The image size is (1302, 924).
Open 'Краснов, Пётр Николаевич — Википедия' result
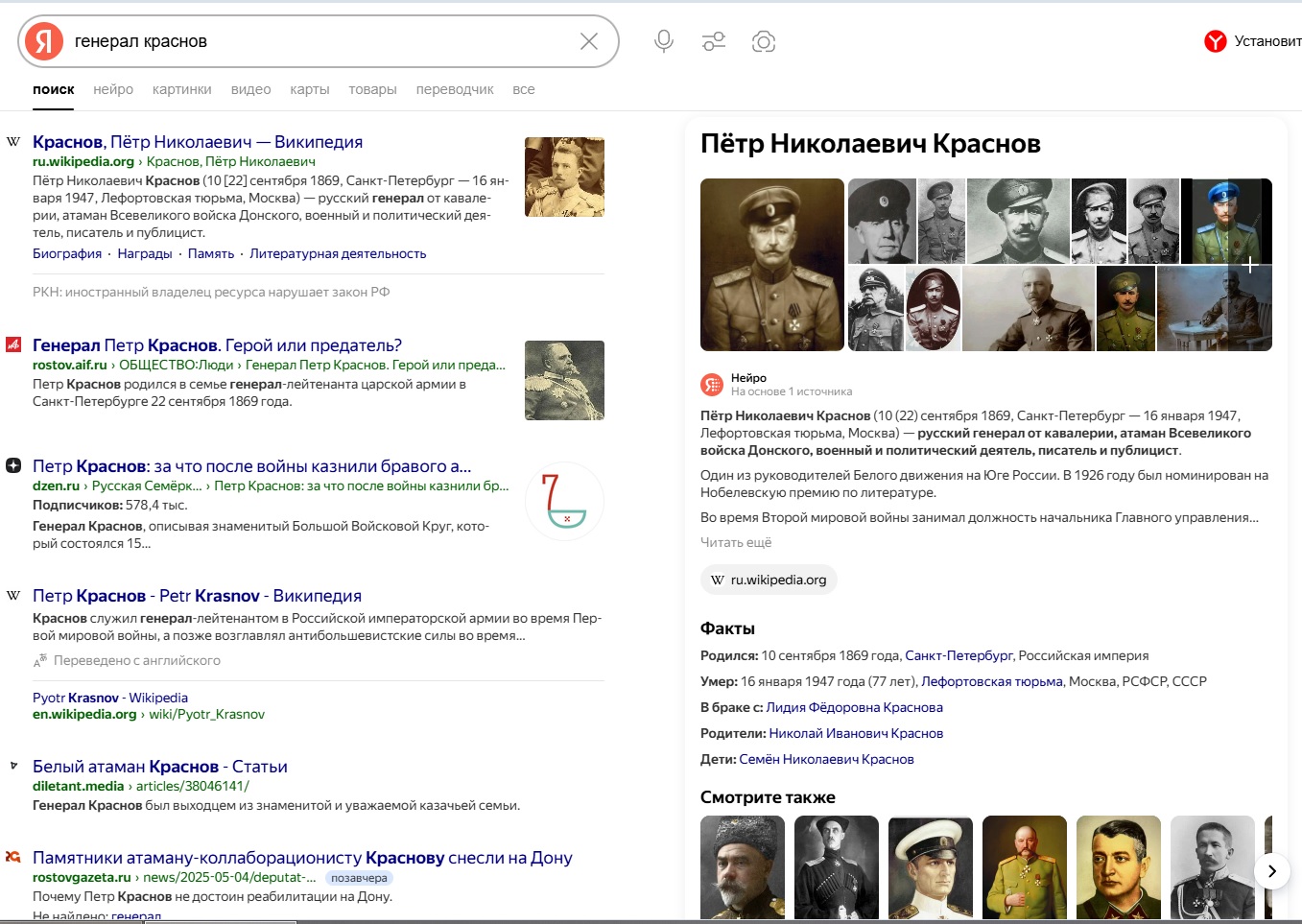click(x=198, y=142)
